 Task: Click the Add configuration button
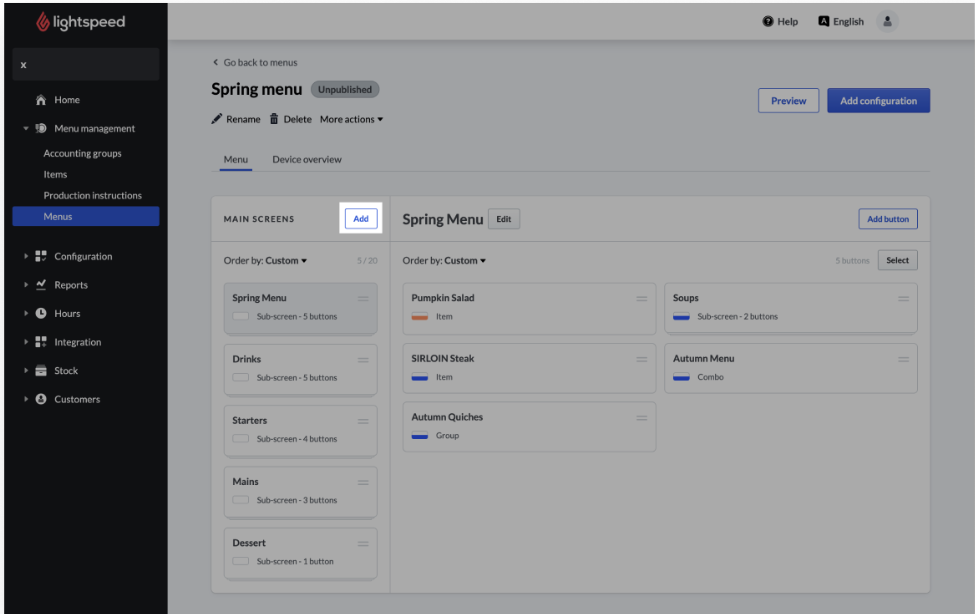click(x=878, y=101)
